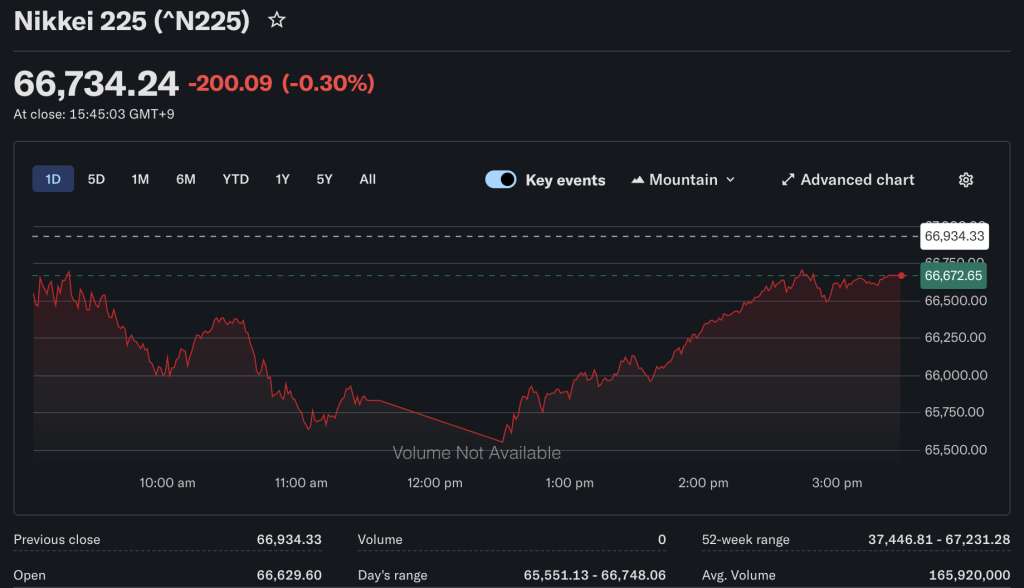Screen dimensions: 1024x588
Task: Click the 66,250.00 y-axis label
Action: pyautogui.click(x=955, y=338)
